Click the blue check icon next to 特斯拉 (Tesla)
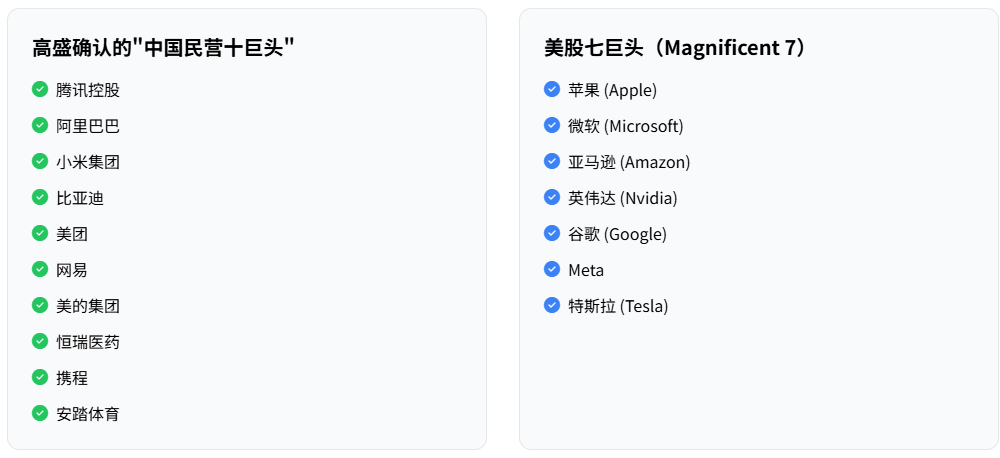The height and width of the screenshot is (458, 1000). [x=551, y=305]
